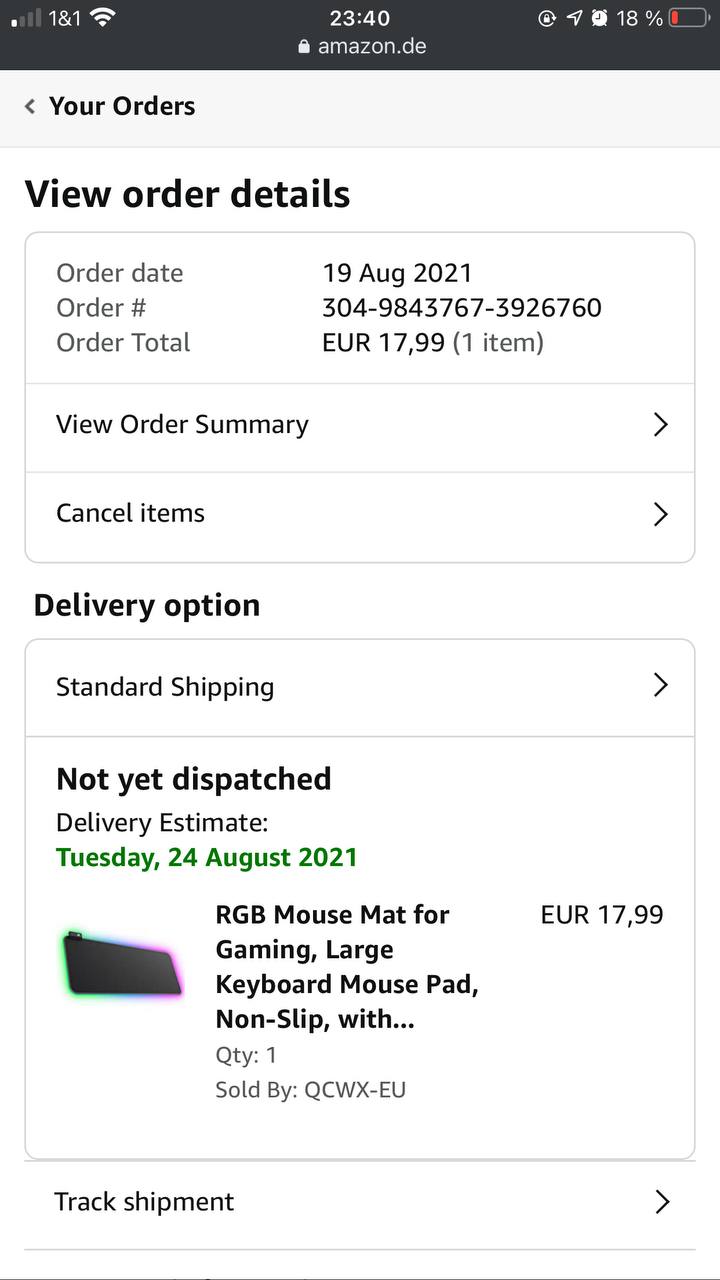Tap the amazon.de address bar
The image size is (720, 1280).
pos(372,47)
